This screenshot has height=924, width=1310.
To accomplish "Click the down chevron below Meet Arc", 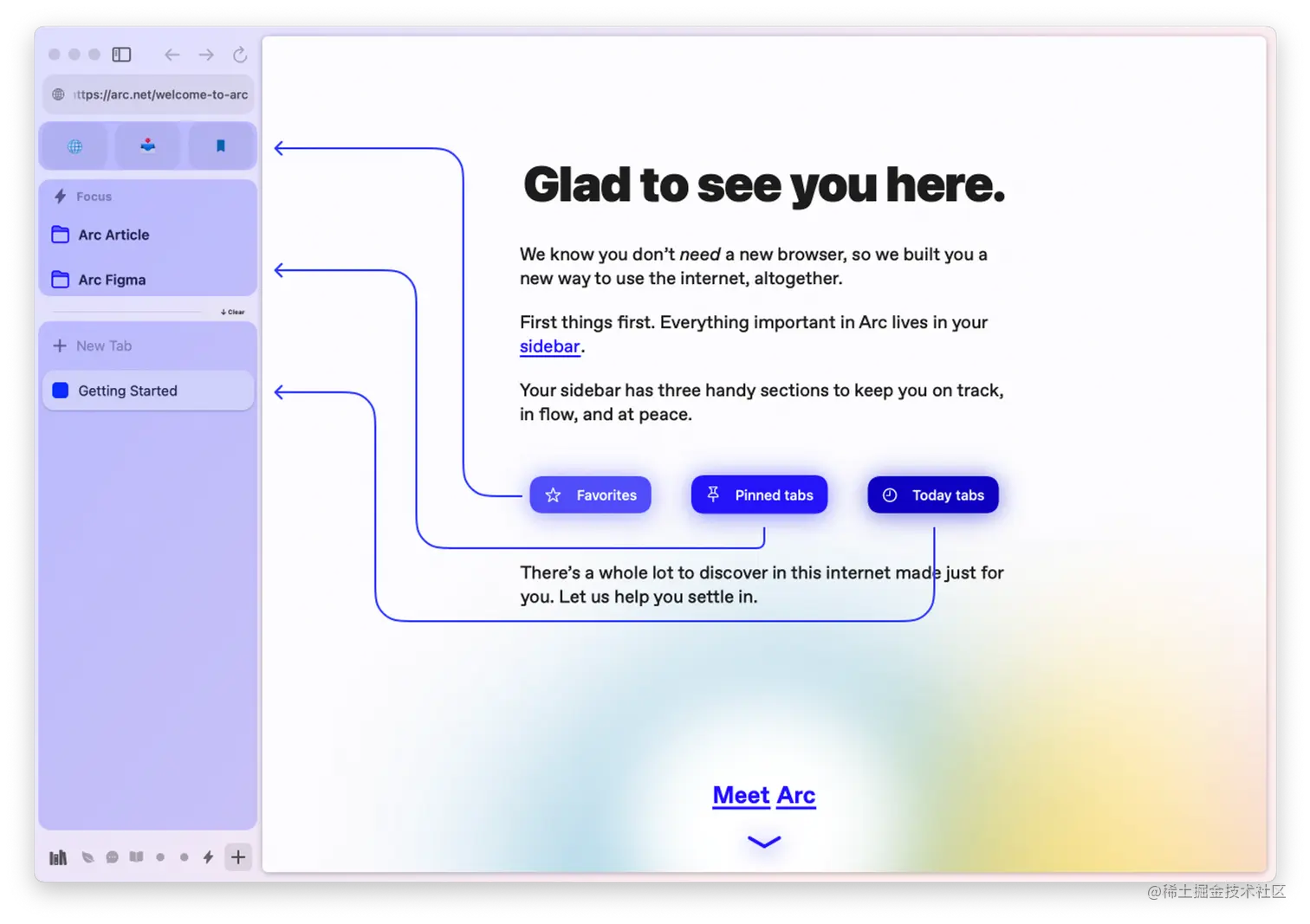I will tap(764, 841).
